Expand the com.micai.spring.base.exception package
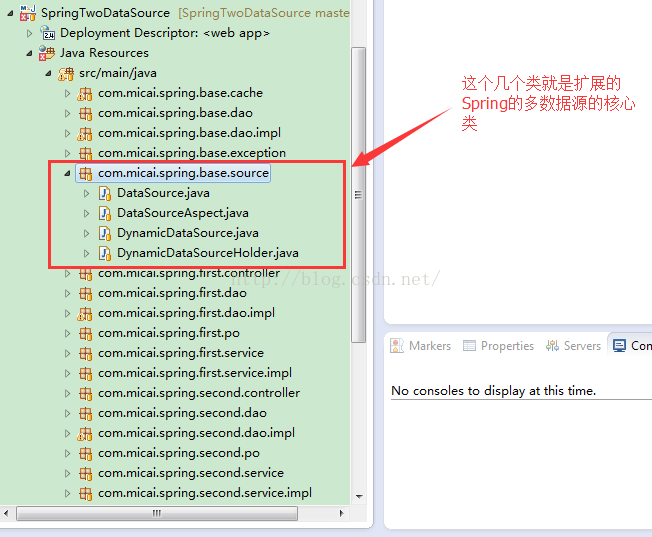The height and width of the screenshot is (537, 652). (x=67, y=153)
